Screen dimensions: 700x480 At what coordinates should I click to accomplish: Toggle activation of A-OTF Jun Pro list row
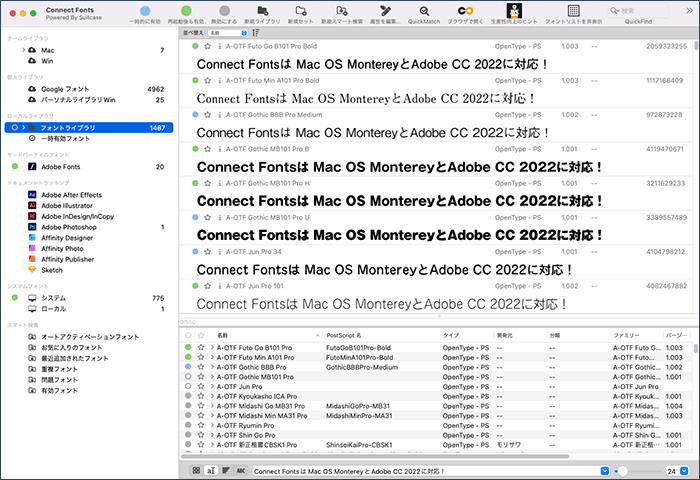(x=188, y=386)
